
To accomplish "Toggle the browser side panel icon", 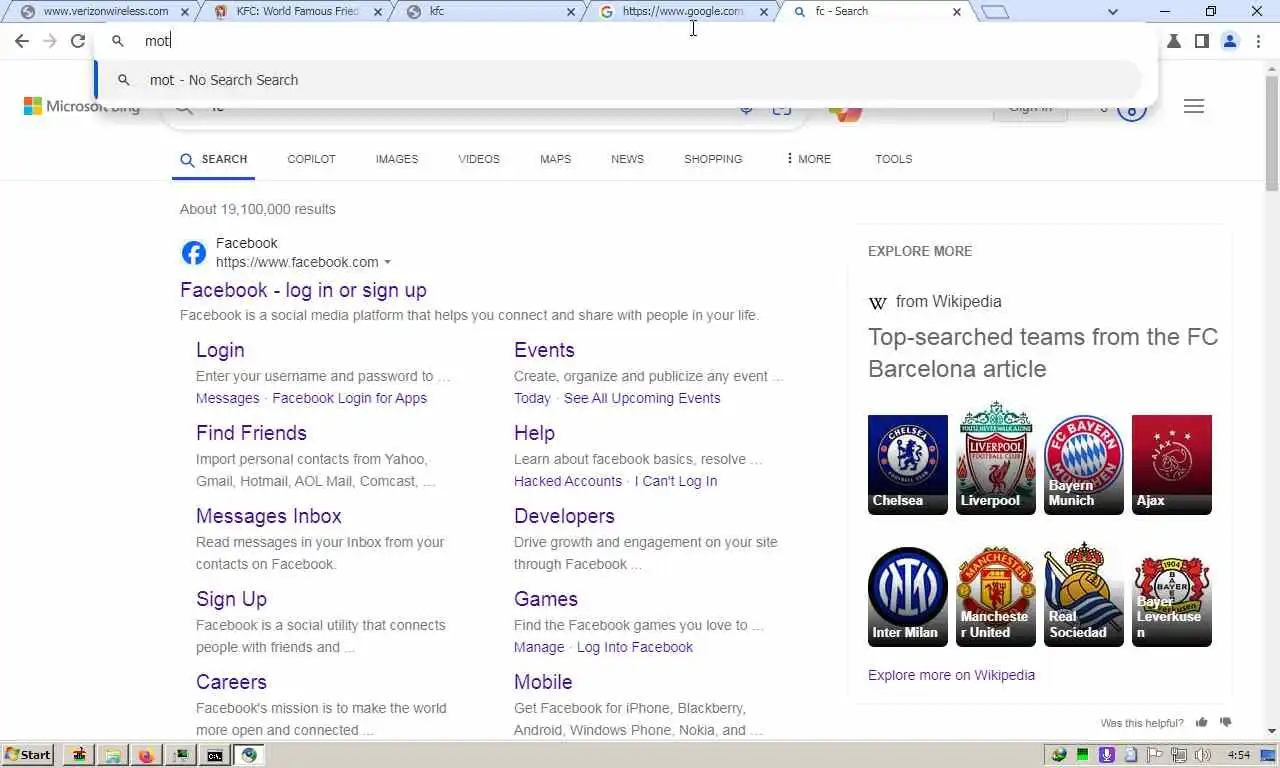I will [1202, 41].
